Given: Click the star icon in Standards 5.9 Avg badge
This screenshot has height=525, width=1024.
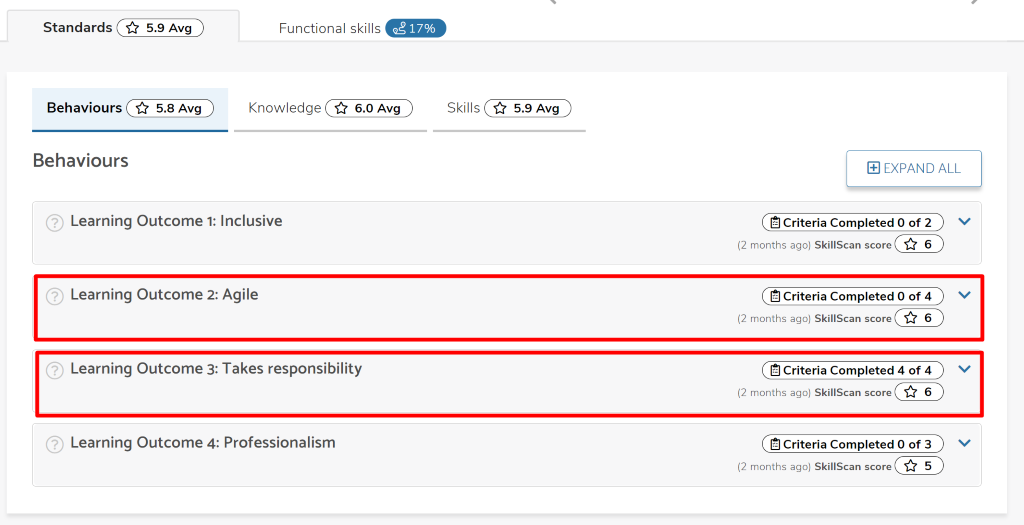Looking at the screenshot, I should 133,28.
